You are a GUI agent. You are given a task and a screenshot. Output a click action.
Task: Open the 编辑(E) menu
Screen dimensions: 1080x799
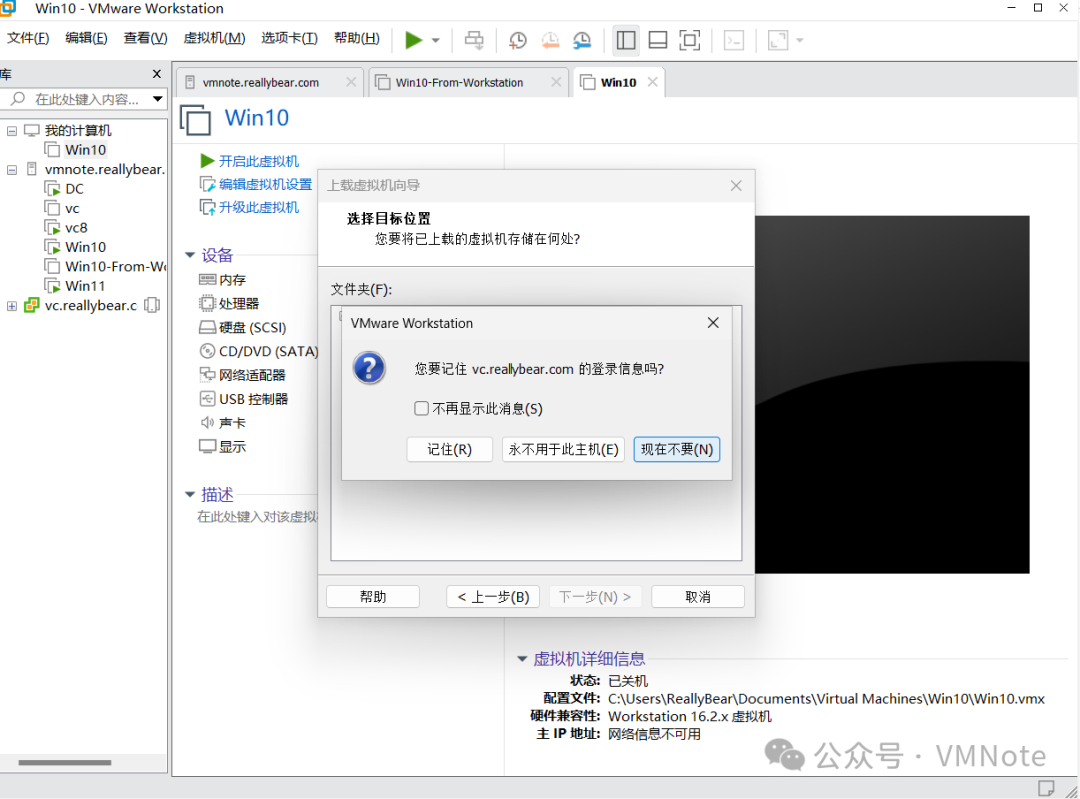tap(86, 38)
